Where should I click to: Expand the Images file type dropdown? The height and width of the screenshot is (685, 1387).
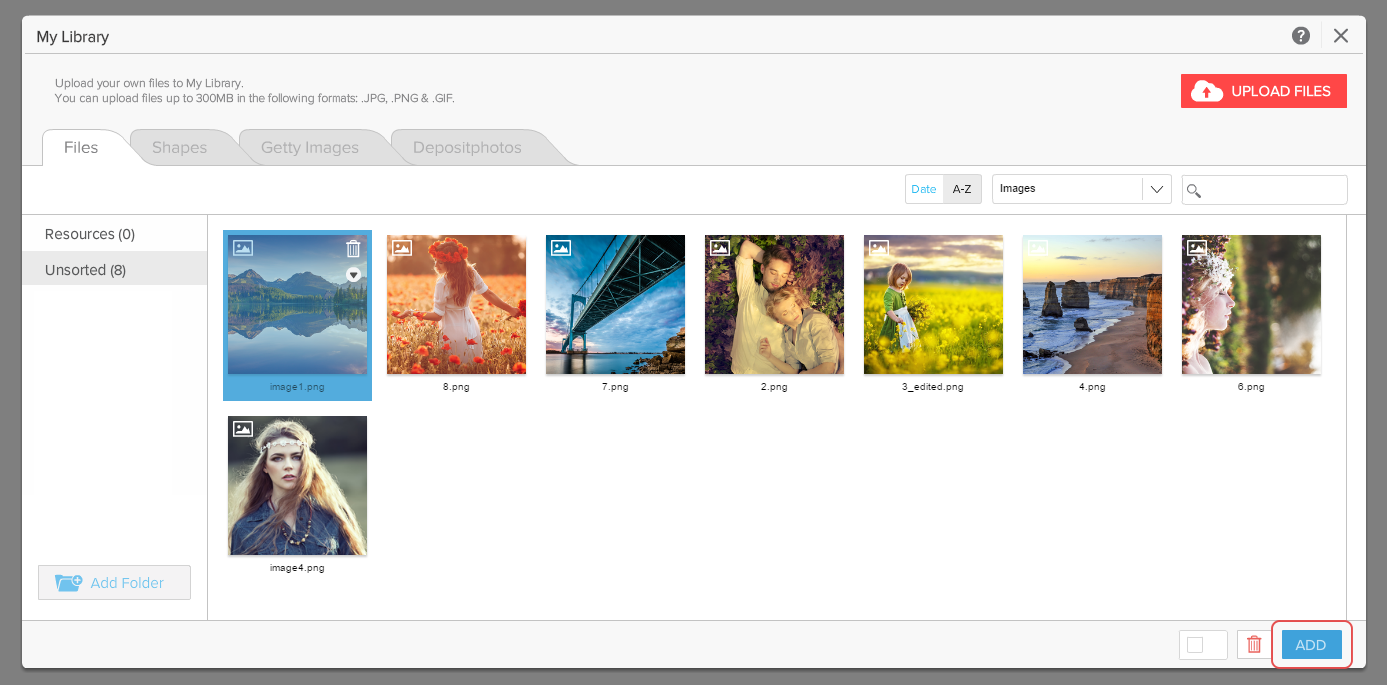[1157, 189]
